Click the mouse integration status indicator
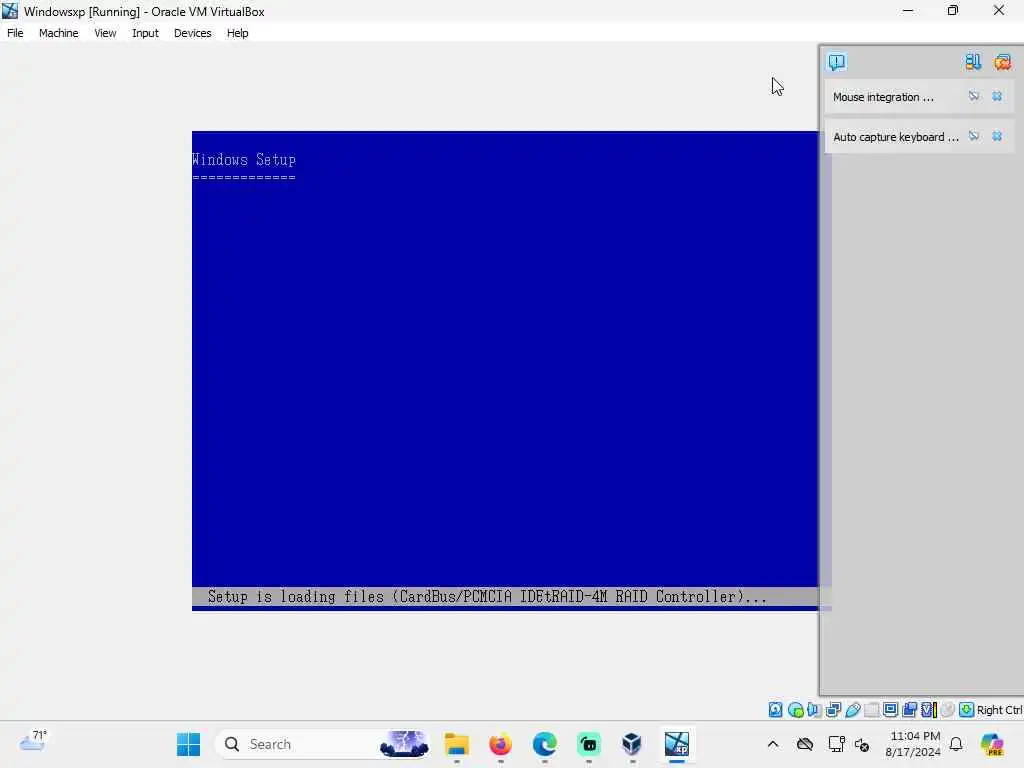The width and height of the screenshot is (1024, 768). tap(948, 710)
